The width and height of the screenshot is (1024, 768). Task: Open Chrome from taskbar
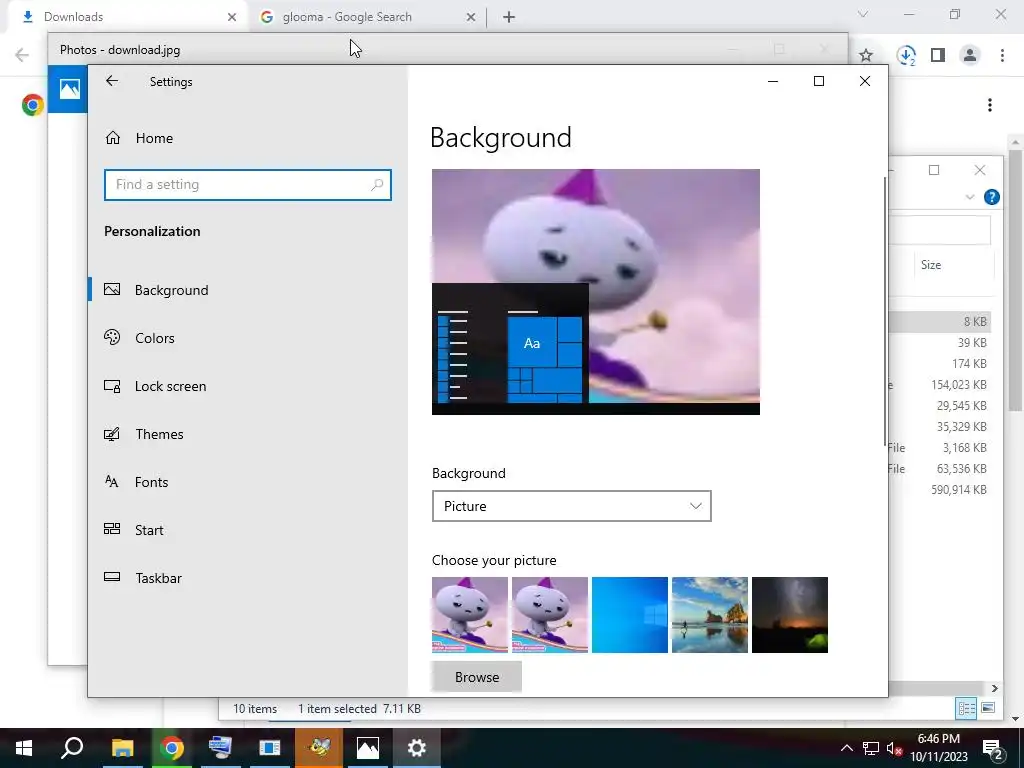pyautogui.click(x=171, y=748)
